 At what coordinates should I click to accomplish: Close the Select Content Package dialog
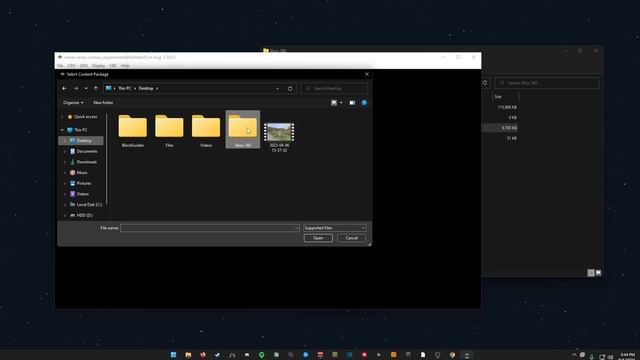pos(367,74)
